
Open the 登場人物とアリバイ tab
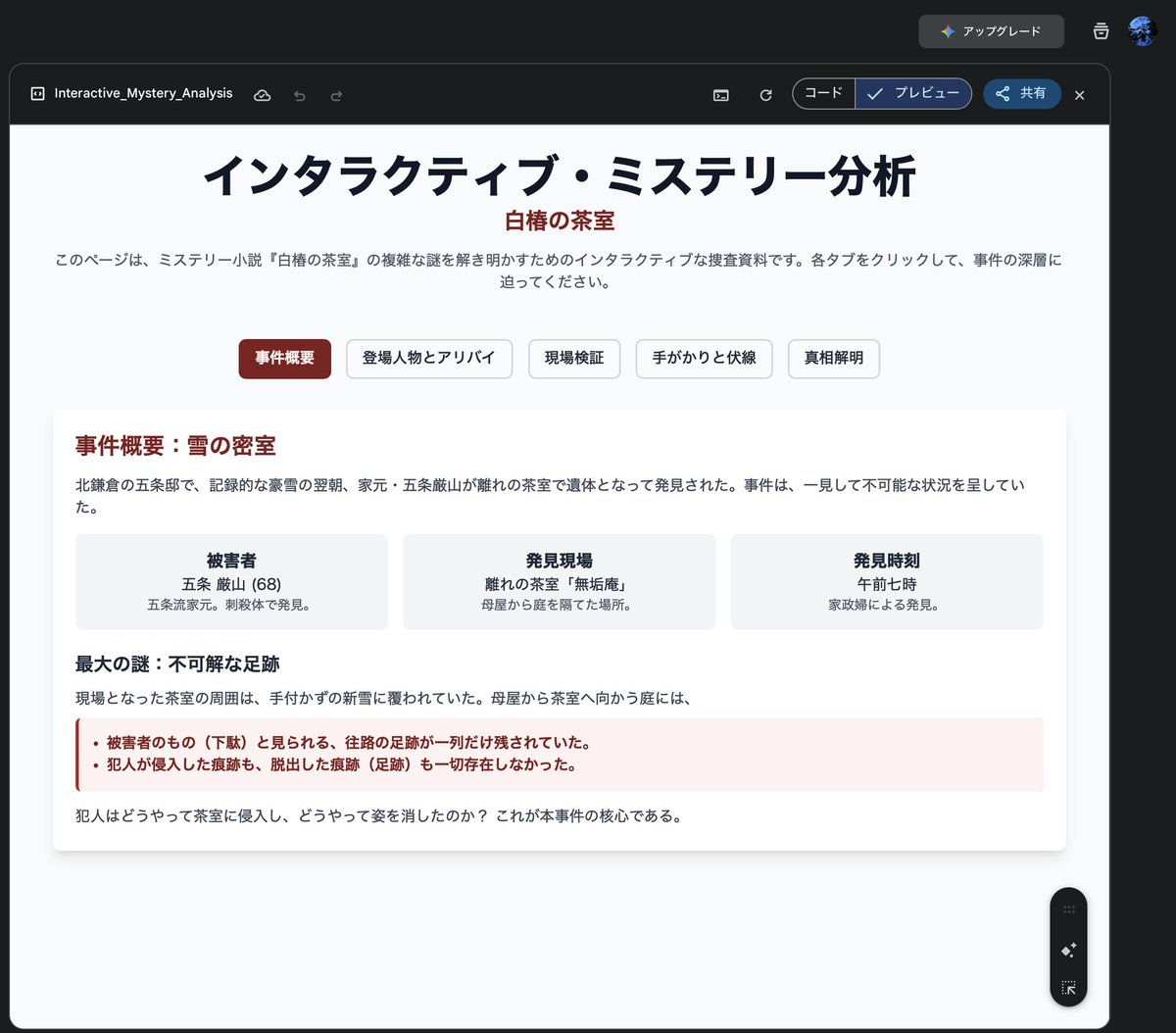pyautogui.click(x=429, y=359)
